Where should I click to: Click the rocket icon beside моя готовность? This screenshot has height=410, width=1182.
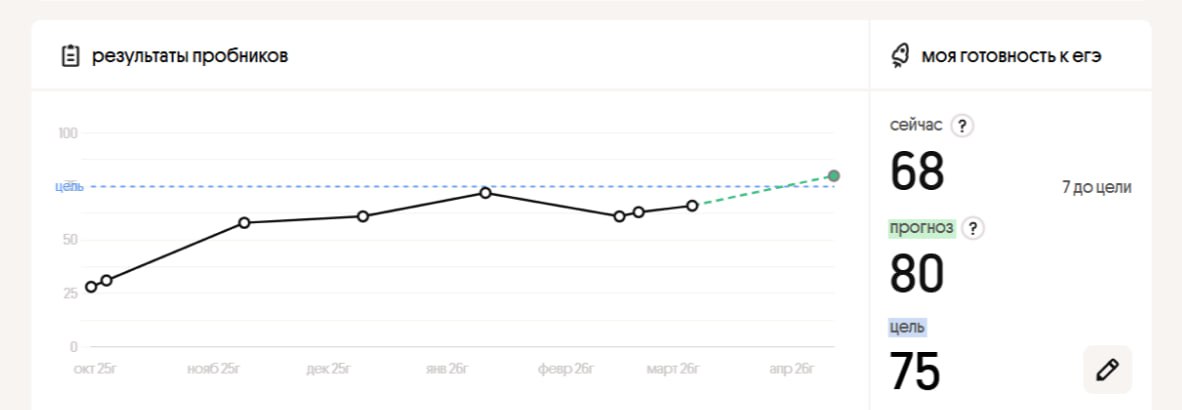(x=899, y=56)
